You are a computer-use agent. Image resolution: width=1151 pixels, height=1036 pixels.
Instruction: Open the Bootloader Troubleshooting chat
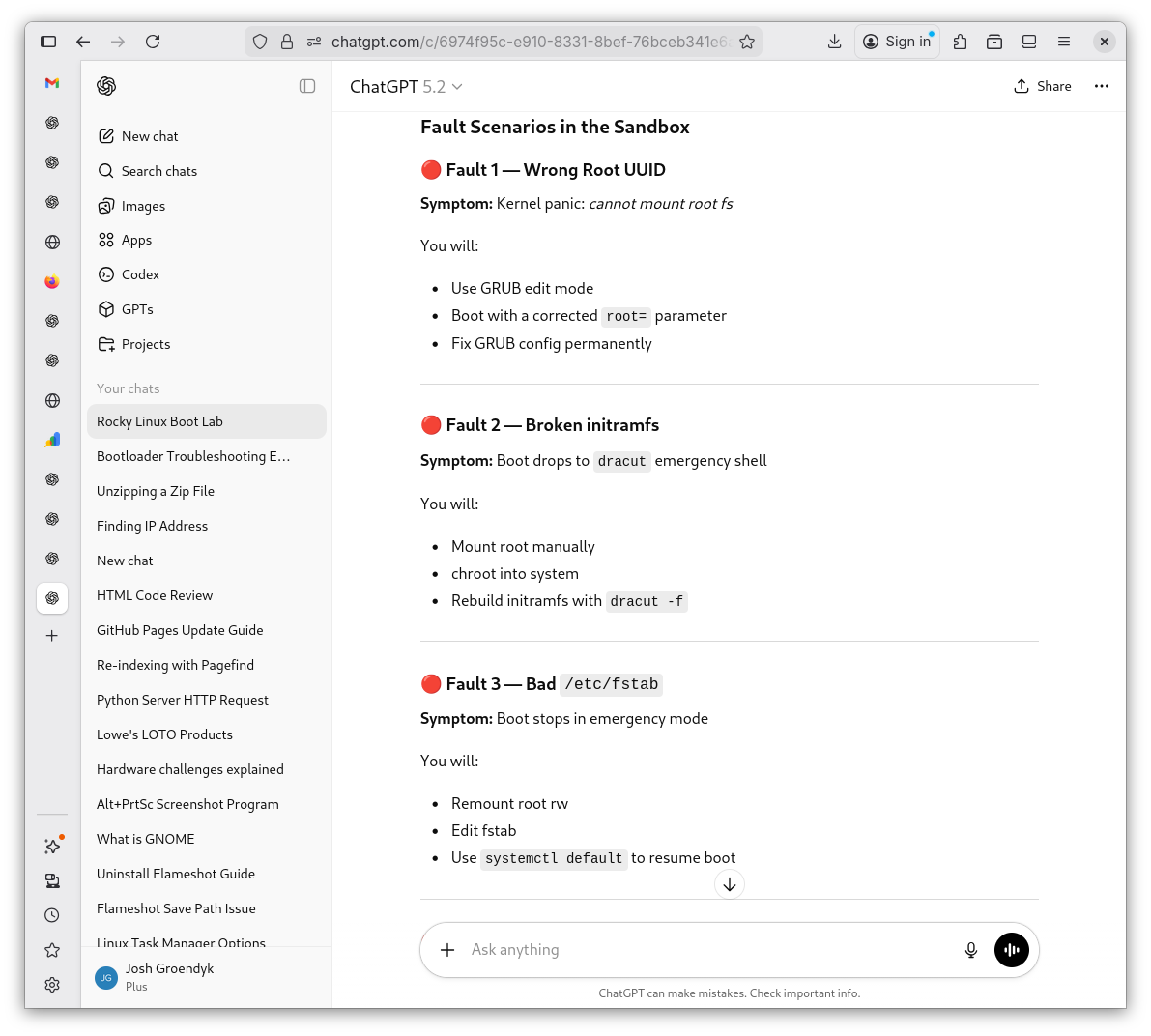193,456
